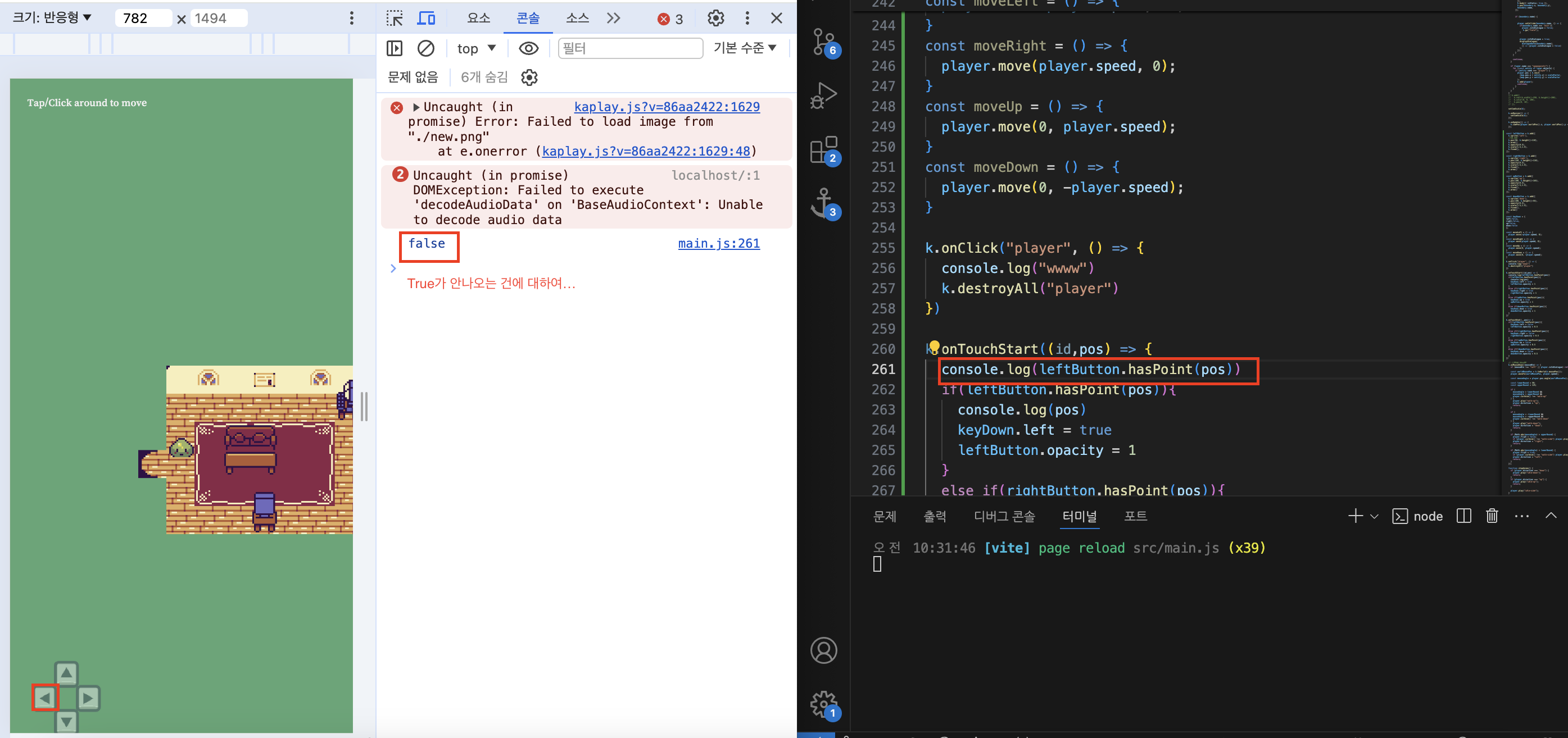
Task: Clear the console with the ban icon
Action: coord(425,48)
